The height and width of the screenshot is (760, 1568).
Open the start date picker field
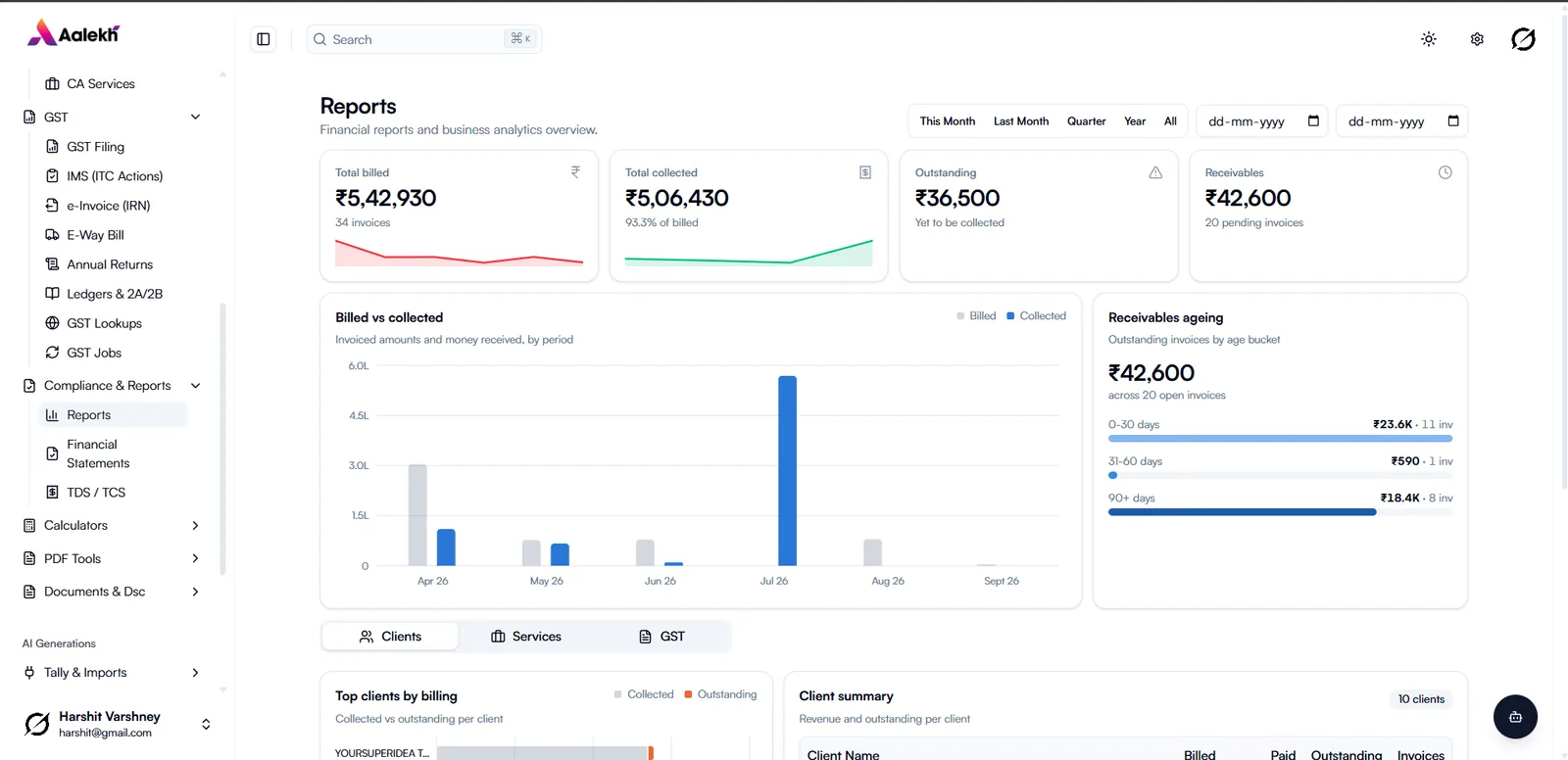[x=1263, y=121]
